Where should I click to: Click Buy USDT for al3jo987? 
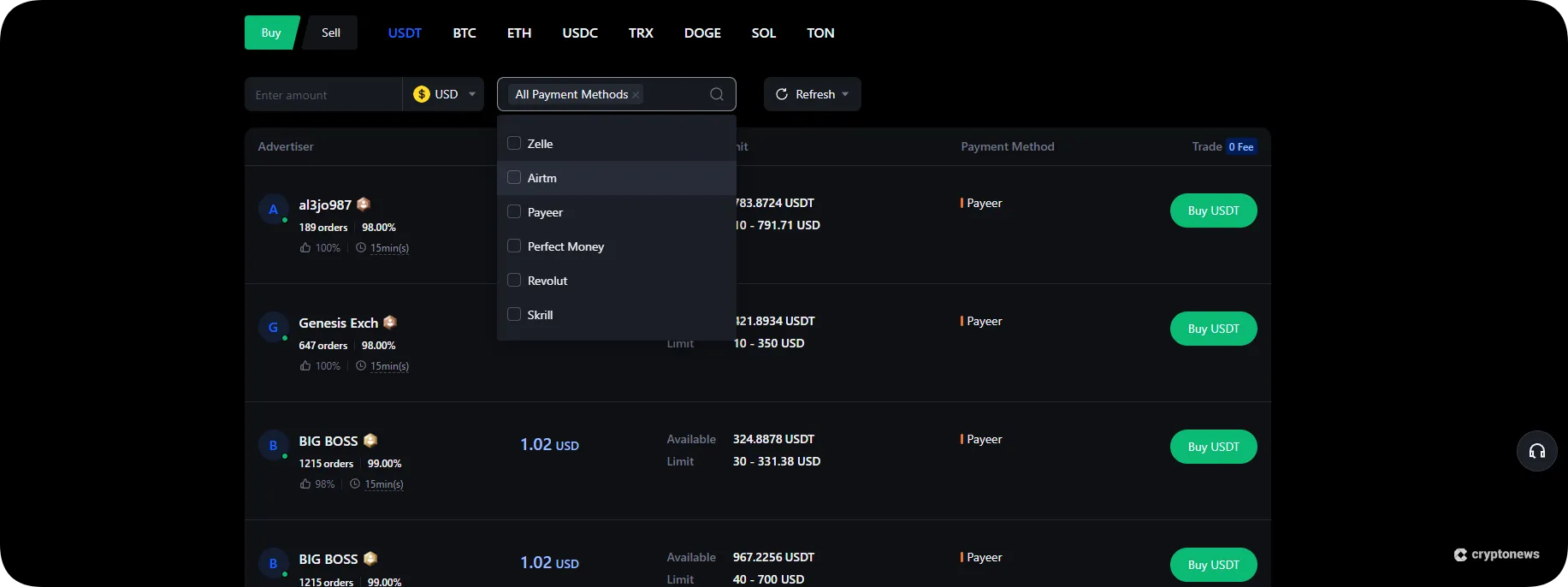tap(1213, 210)
